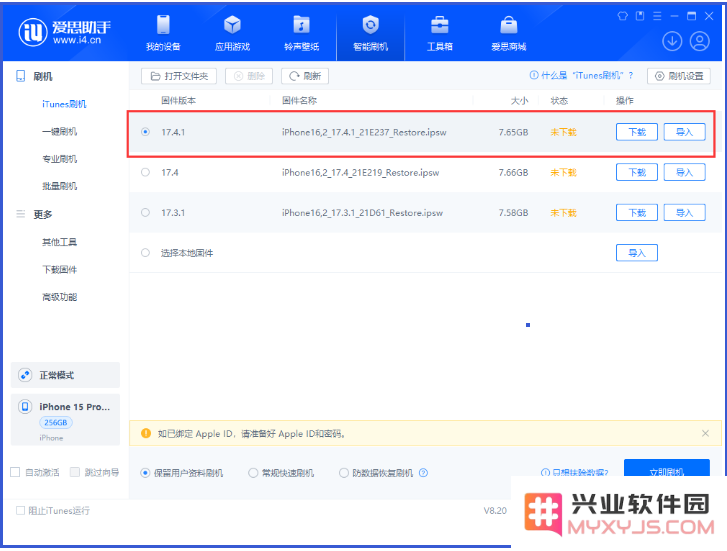Viewport: 727px width, 551px height.
Task: Click the bookmark-shaped icon in the title bar
Action: 640,16
